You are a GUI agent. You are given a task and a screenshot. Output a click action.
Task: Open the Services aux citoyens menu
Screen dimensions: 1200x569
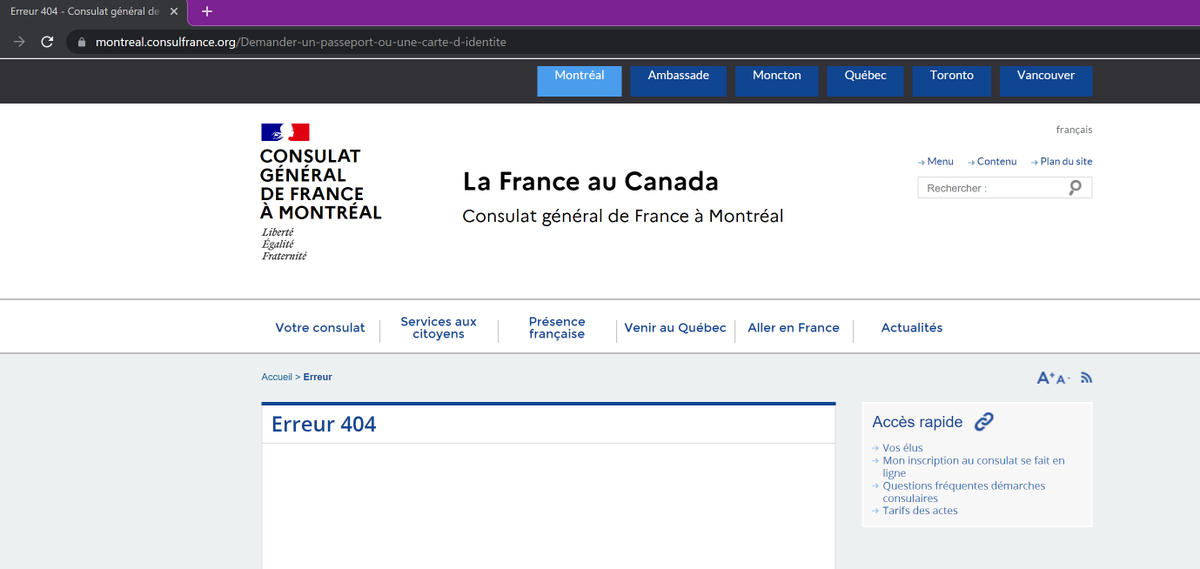pos(439,328)
